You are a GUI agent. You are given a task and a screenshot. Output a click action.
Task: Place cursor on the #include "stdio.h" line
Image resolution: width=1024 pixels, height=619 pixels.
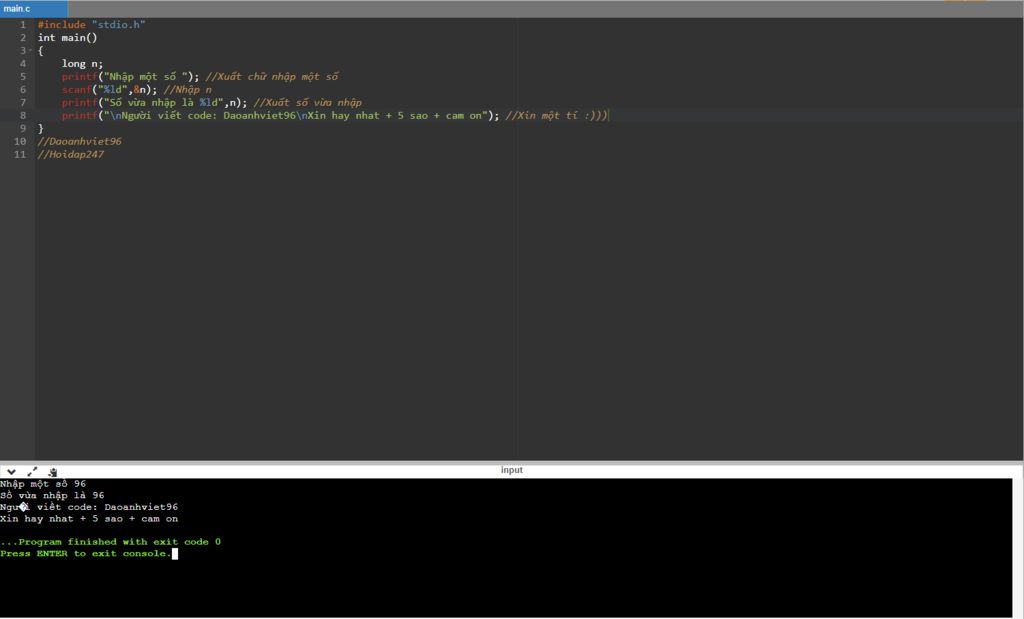[91, 25]
